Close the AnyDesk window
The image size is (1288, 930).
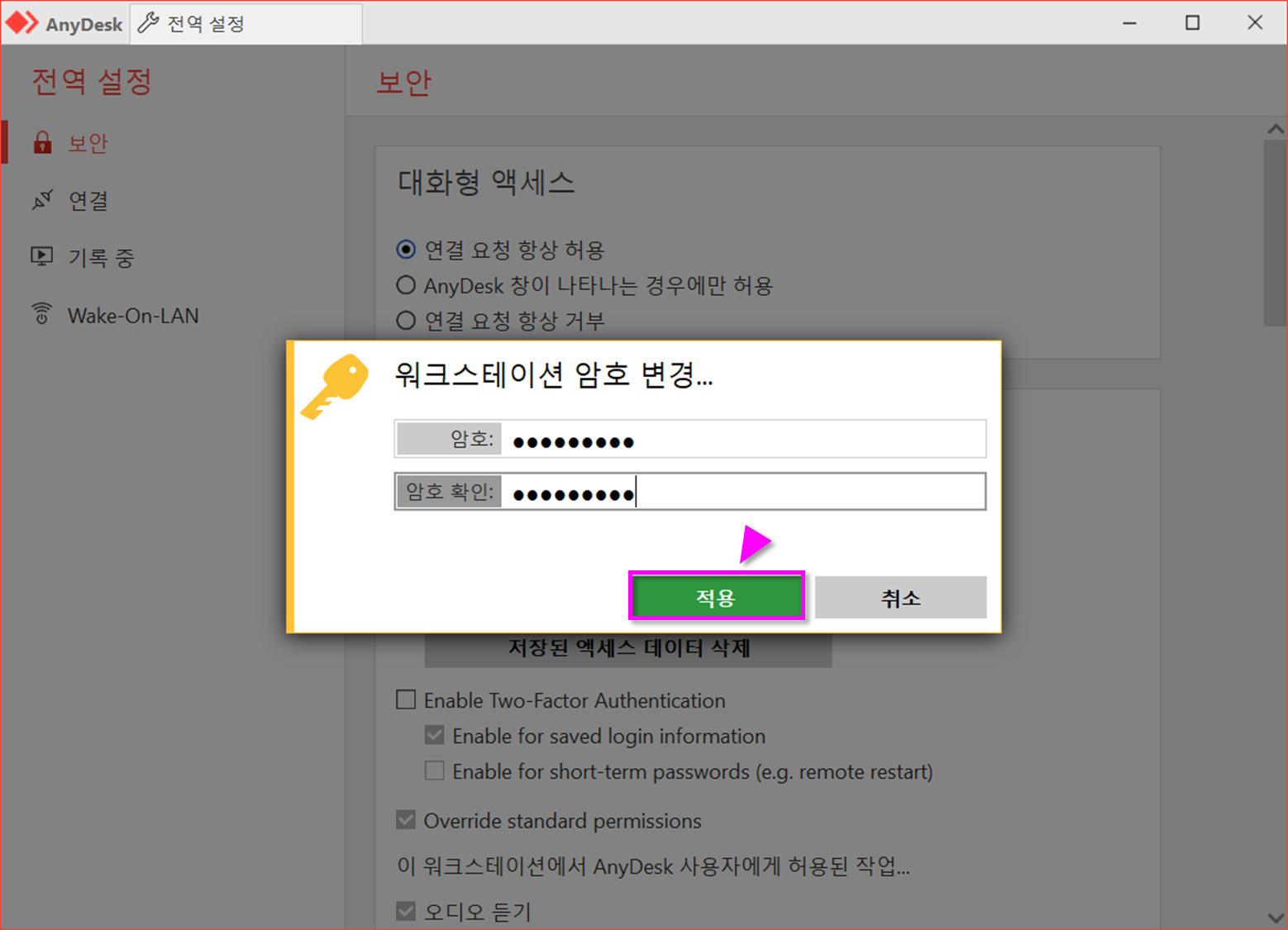[x=1255, y=23]
